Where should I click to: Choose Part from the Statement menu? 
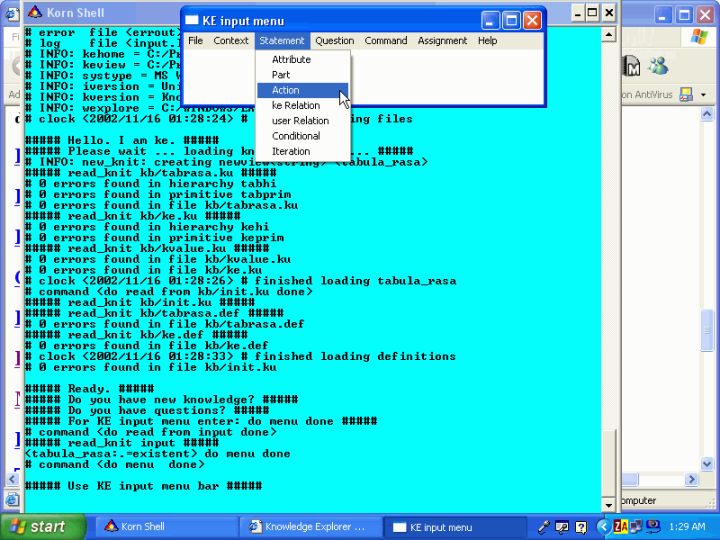tap(281, 75)
